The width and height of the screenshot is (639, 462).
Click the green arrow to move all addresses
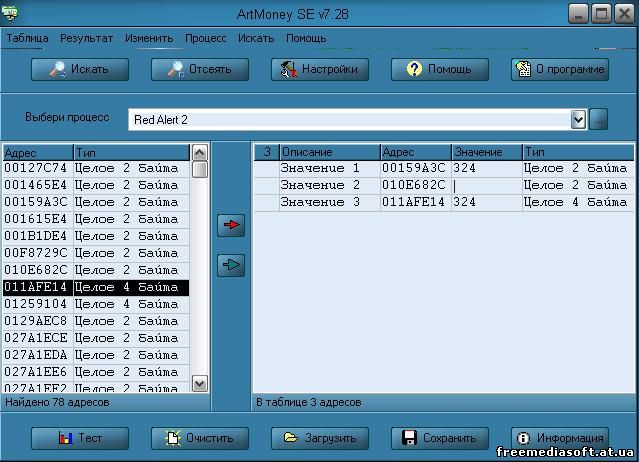(231, 265)
